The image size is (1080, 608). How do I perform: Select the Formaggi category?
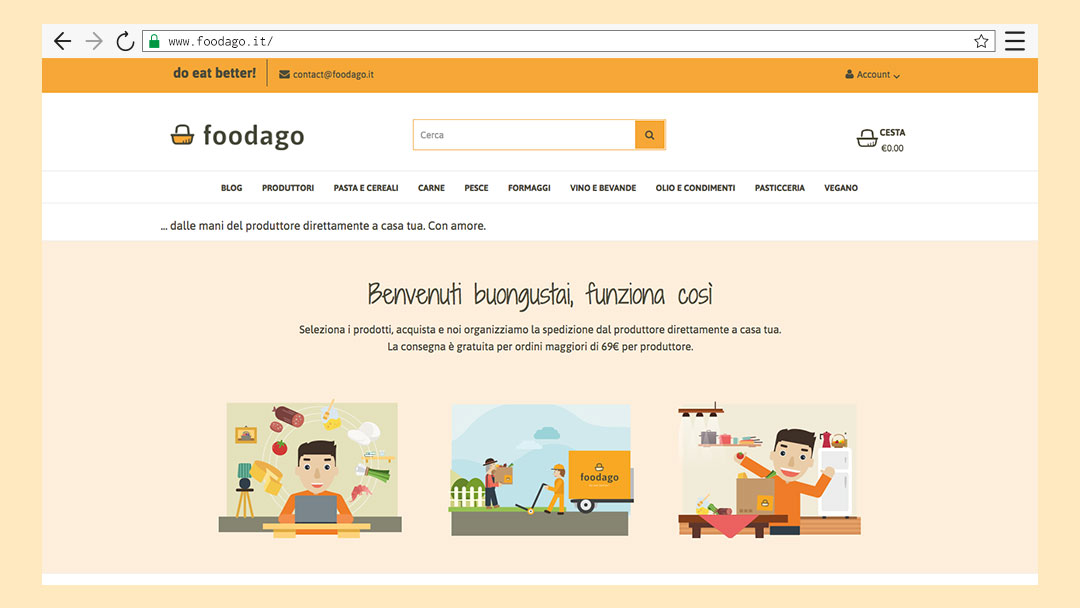[529, 188]
